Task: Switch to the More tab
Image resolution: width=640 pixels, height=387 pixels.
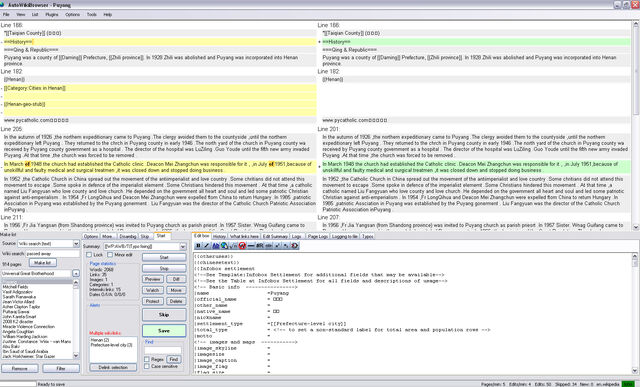Action: [x=108, y=236]
